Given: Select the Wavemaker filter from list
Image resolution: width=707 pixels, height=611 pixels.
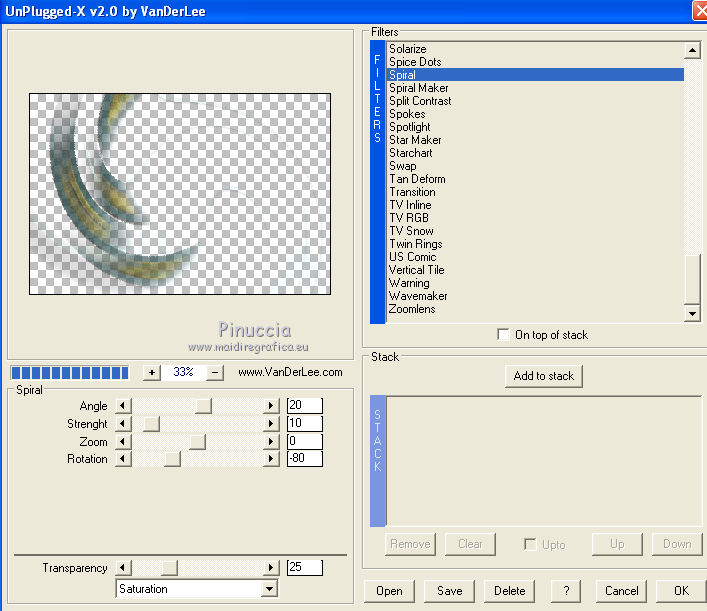Looking at the screenshot, I should (x=418, y=296).
